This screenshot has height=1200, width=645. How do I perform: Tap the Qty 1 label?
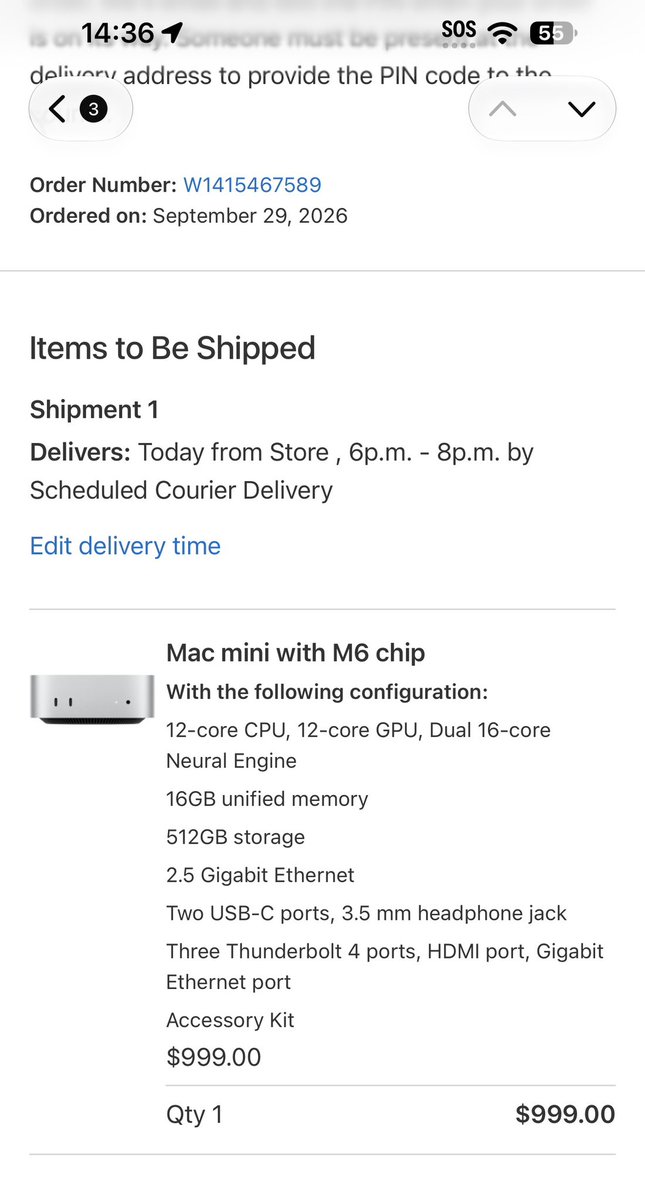pyautogui.click(x=194, y=1115)
